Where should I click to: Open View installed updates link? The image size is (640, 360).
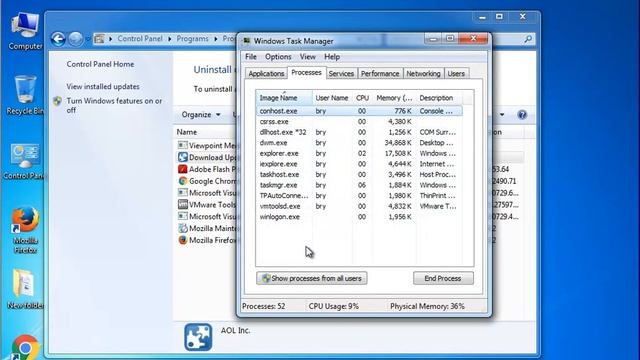[103, 87]
